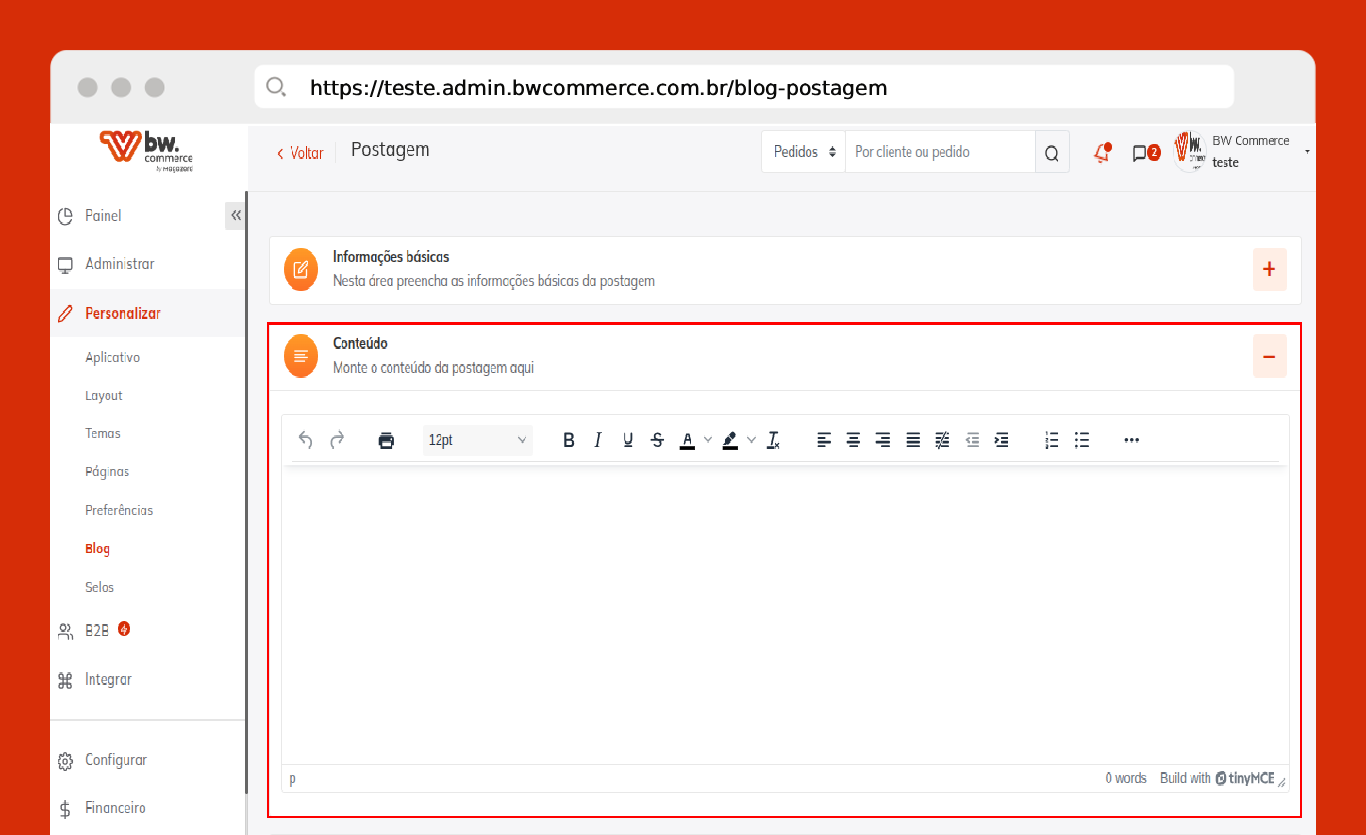Click the print icon in editor toolbar
Screen dimensions: 1366x835
(386, 440)
